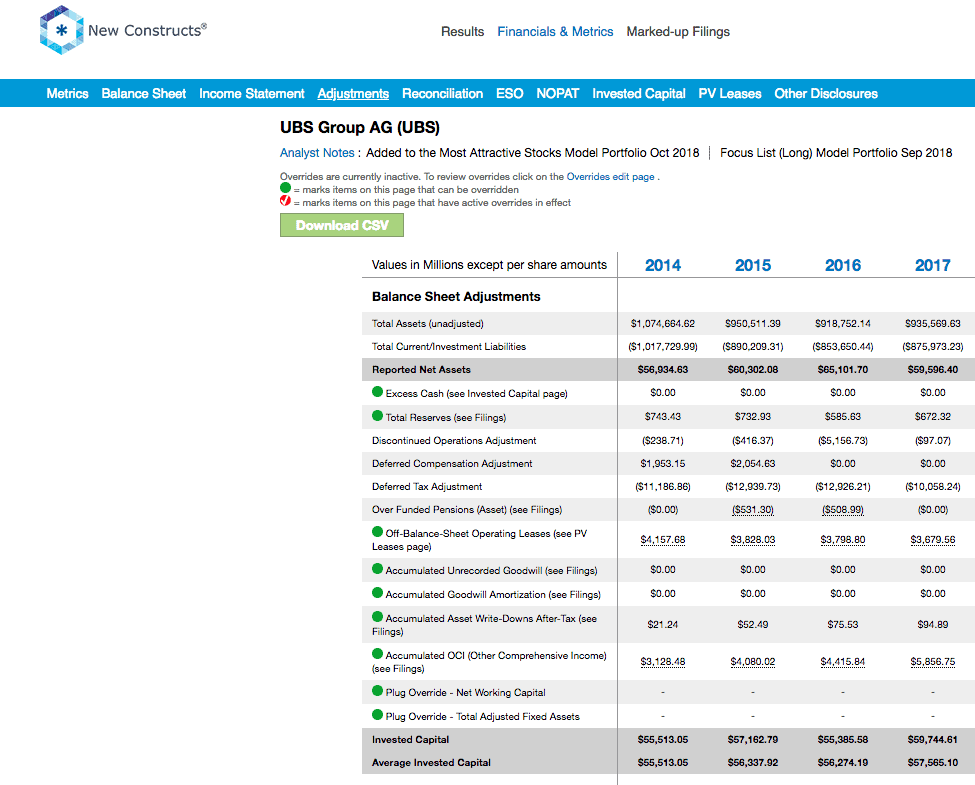Open the Invested Capital section
975x785 pixels.
click(639, 93)
